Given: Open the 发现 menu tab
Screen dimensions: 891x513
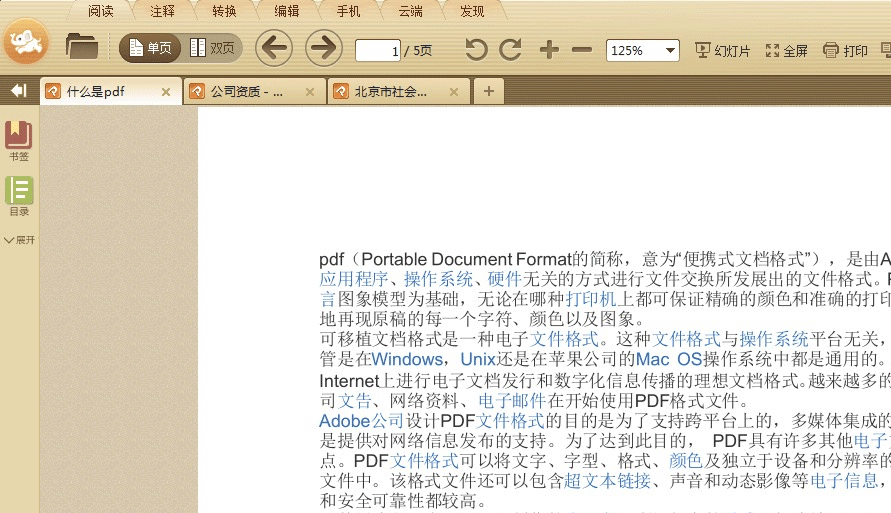Looking at the screenshot, I should coord(472,11).
